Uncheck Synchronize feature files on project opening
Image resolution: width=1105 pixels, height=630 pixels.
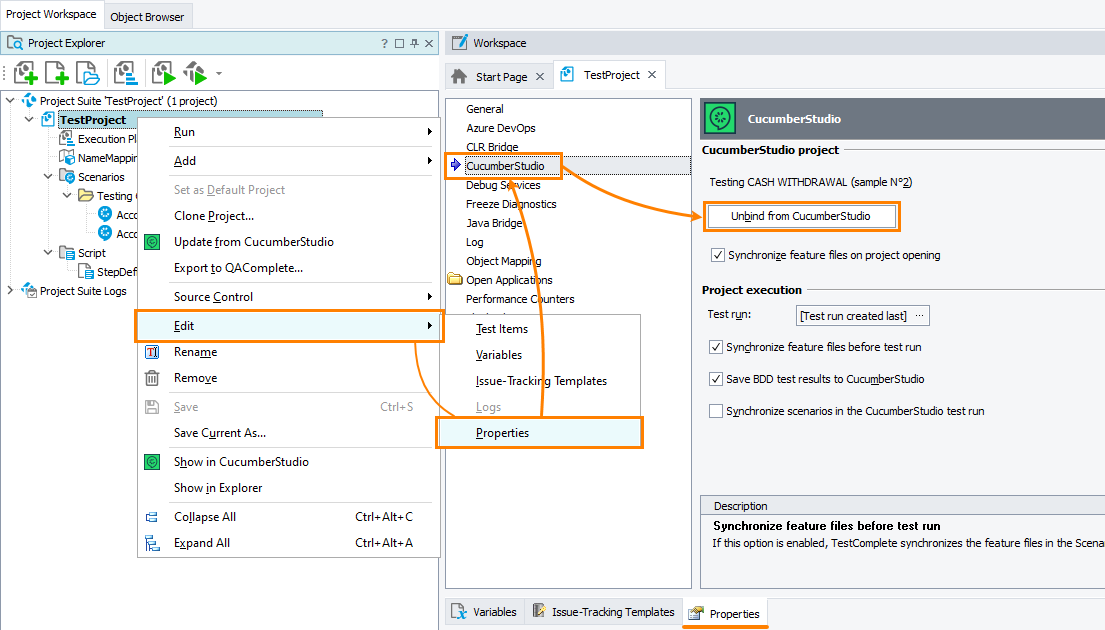point(718,255)
